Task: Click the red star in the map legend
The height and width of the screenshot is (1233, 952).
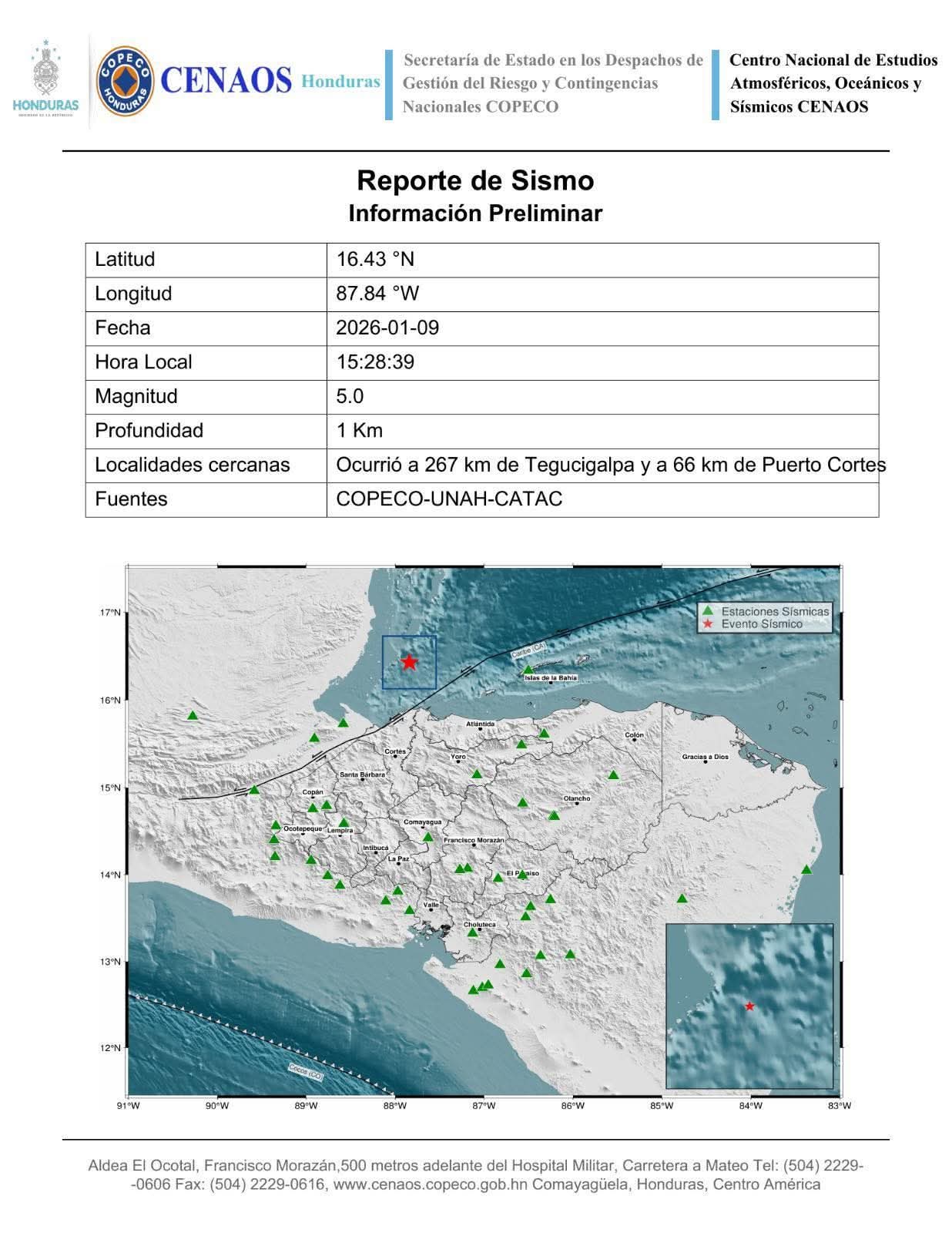Action: pos(708,624)
